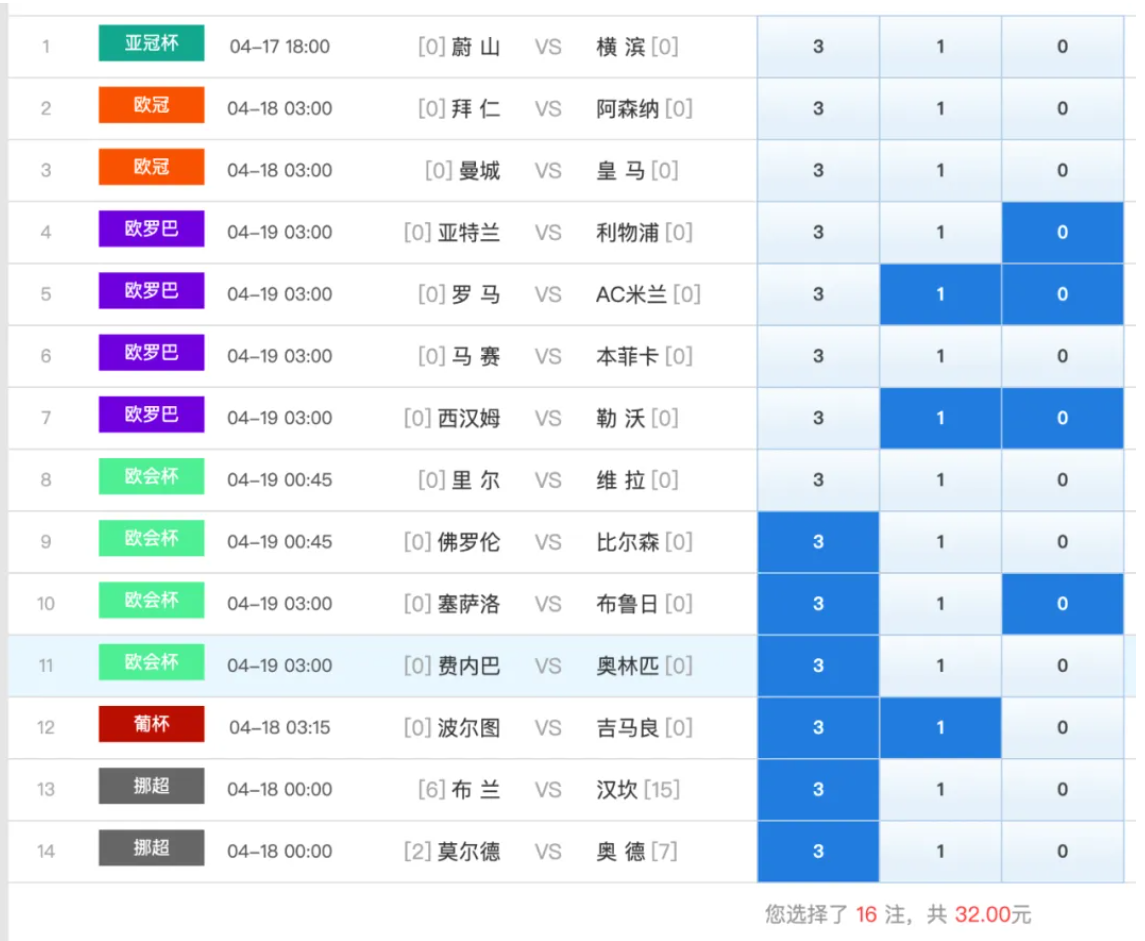The image size is (1145, 941).
Task: Click the 挪超 tag for 莫尔德 match
Action: (x=151, y=848)
